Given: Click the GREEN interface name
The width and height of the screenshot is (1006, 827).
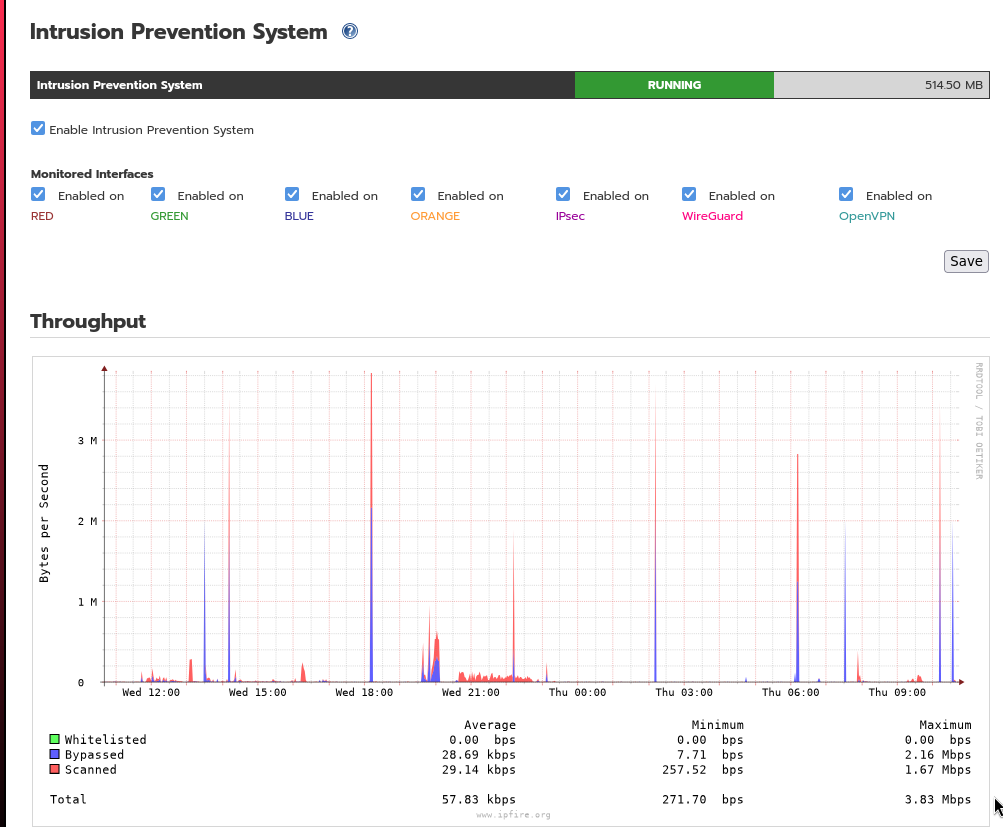Looking at the screenshot, I should coord(169,216).
